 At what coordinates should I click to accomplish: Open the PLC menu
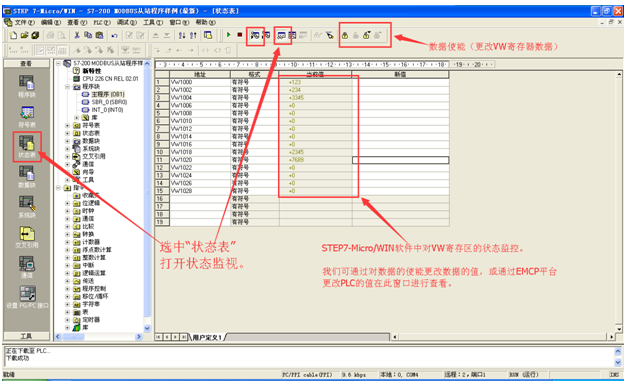102,22
